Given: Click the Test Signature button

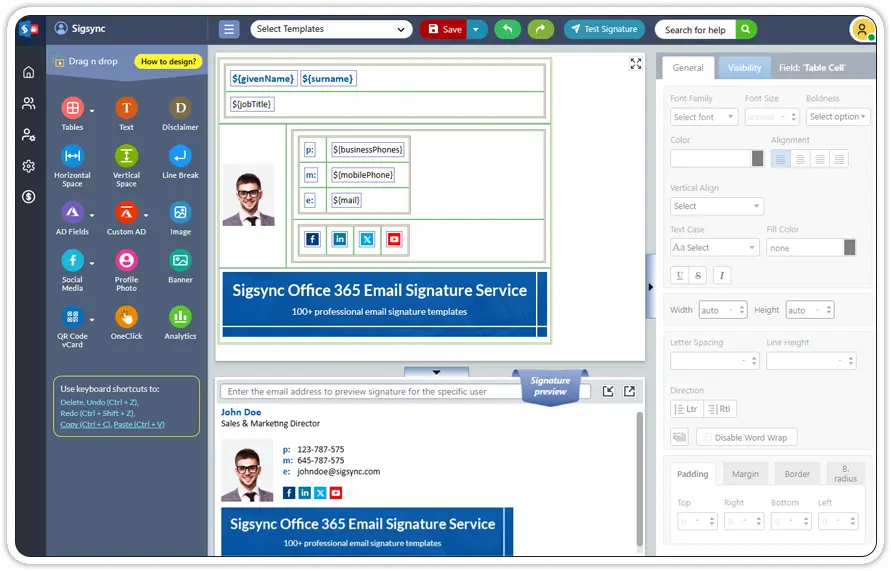Looking at the screenshot, I should (604, 29).
